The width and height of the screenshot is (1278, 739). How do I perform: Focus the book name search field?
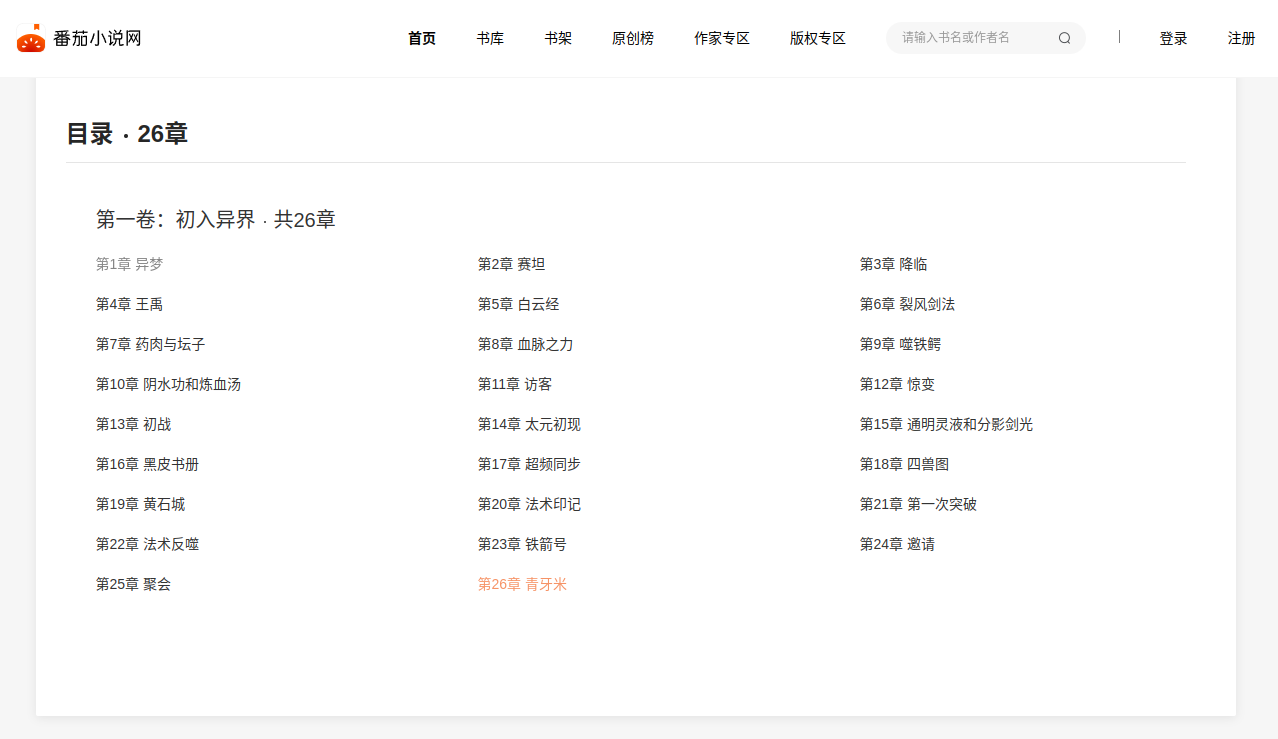970,38
